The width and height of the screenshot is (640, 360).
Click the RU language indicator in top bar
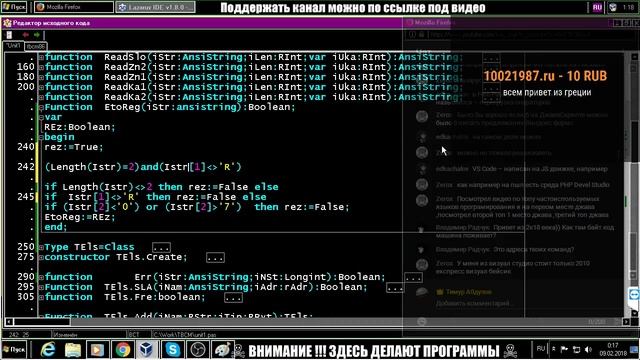tap(597, 7)
